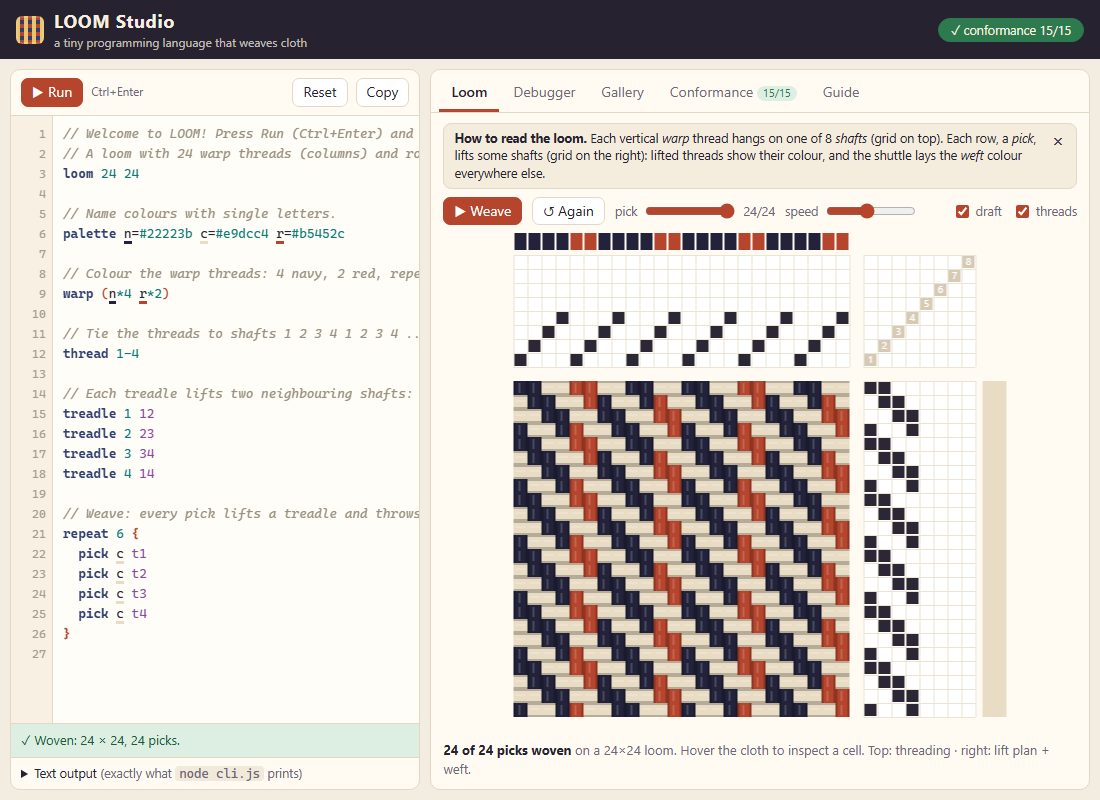Run the LOOM program
The image size is (1100, 800).
pos(52,93)
